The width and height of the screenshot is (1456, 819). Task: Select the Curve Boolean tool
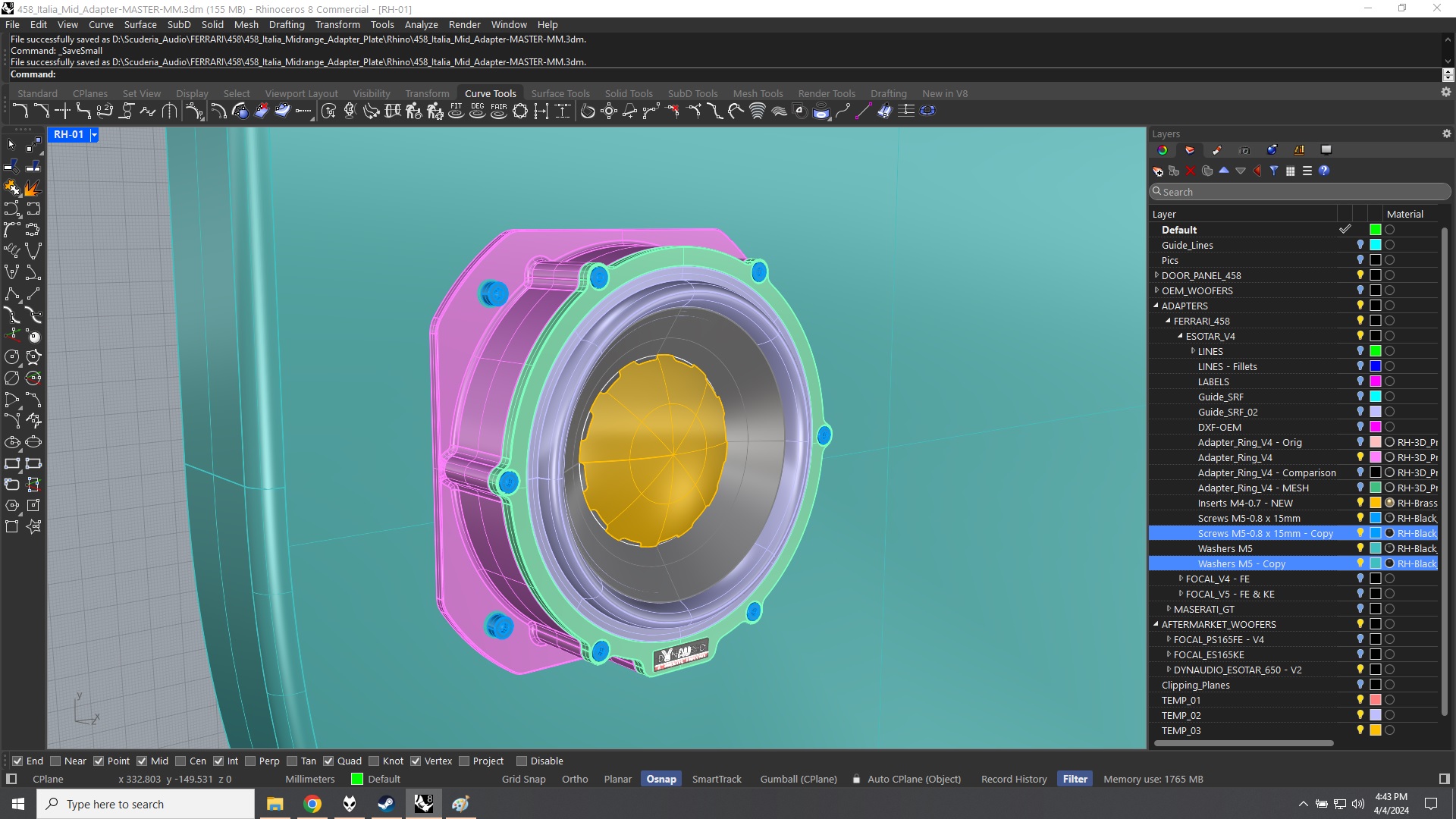coord(799,111)
